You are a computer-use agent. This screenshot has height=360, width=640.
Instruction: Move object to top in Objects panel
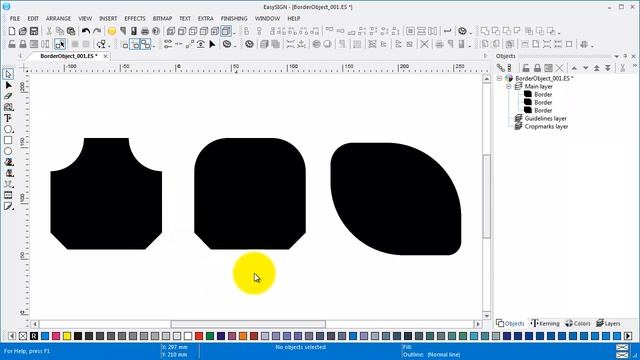pyautogui.click(x=597, y=68)
